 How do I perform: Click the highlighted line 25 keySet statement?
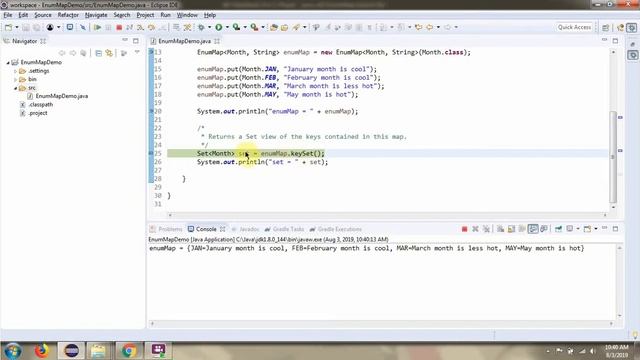261,153
